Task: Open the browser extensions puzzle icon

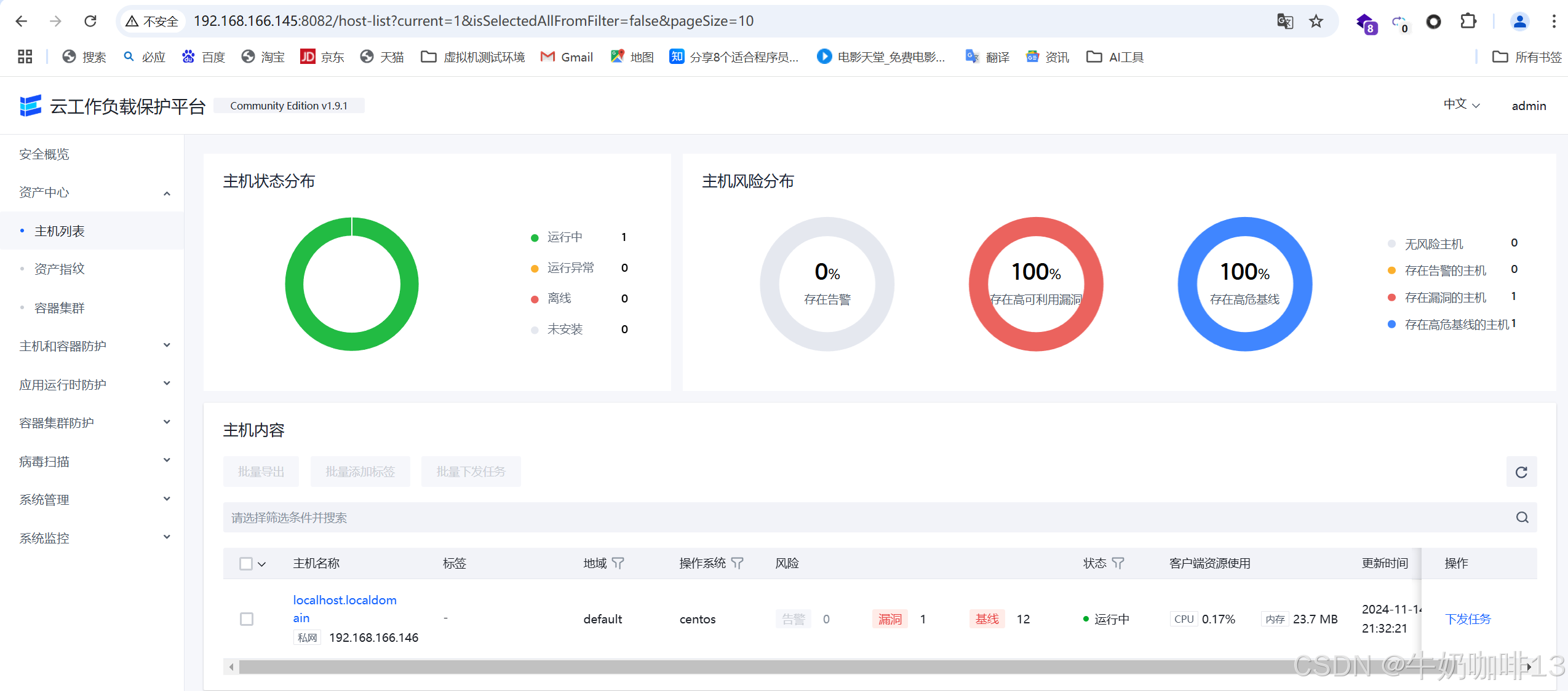Action: click(x=1468, y=22)
